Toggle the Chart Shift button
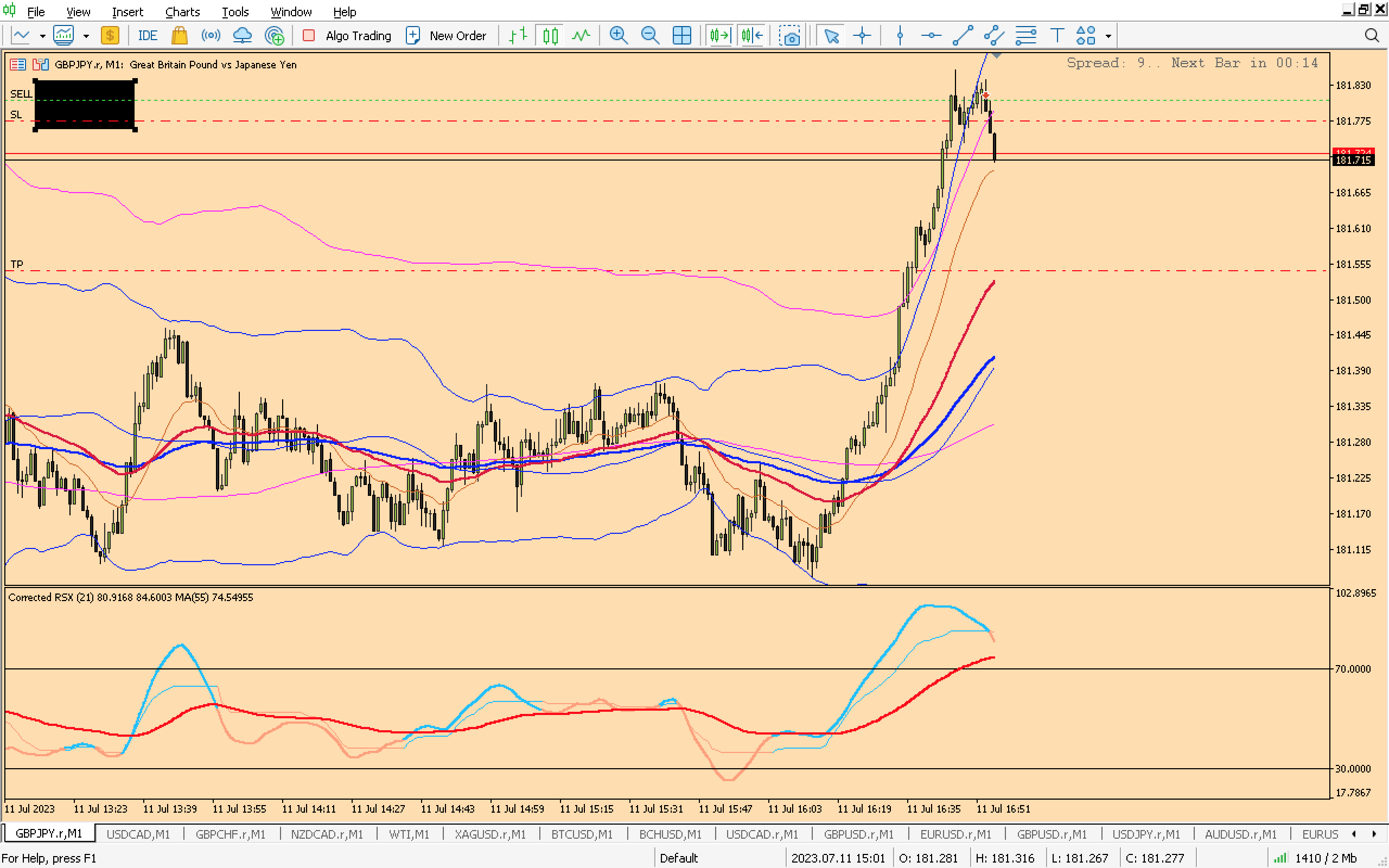Viewport: 1389px width, 868px height. (751, 36)
